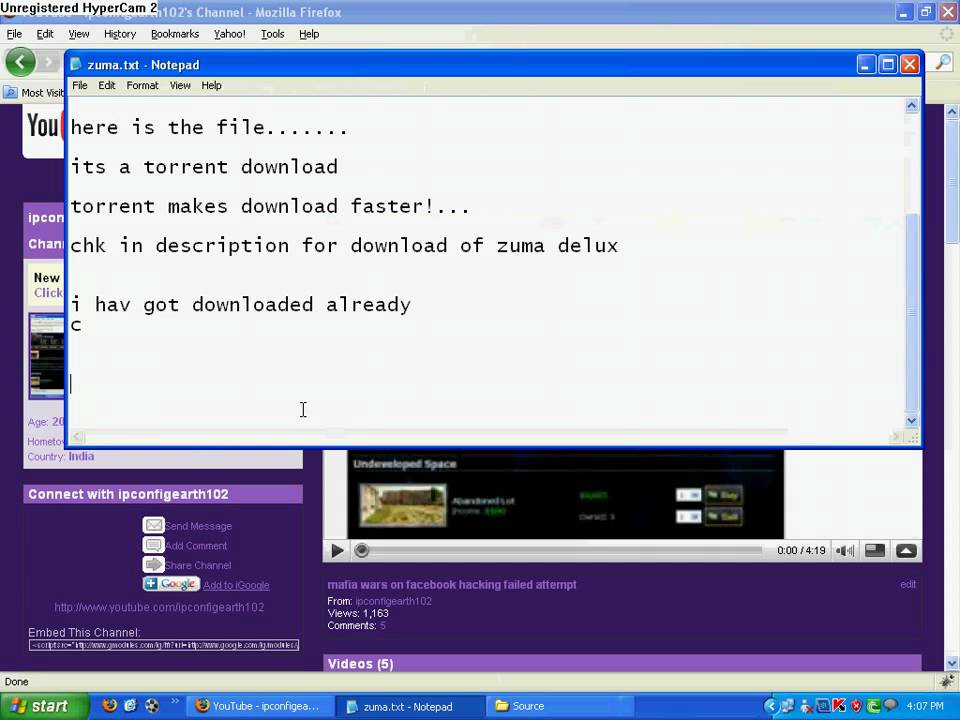
Task: Click the ipconfigearth102 From link
Action: (x=394, y=601)
